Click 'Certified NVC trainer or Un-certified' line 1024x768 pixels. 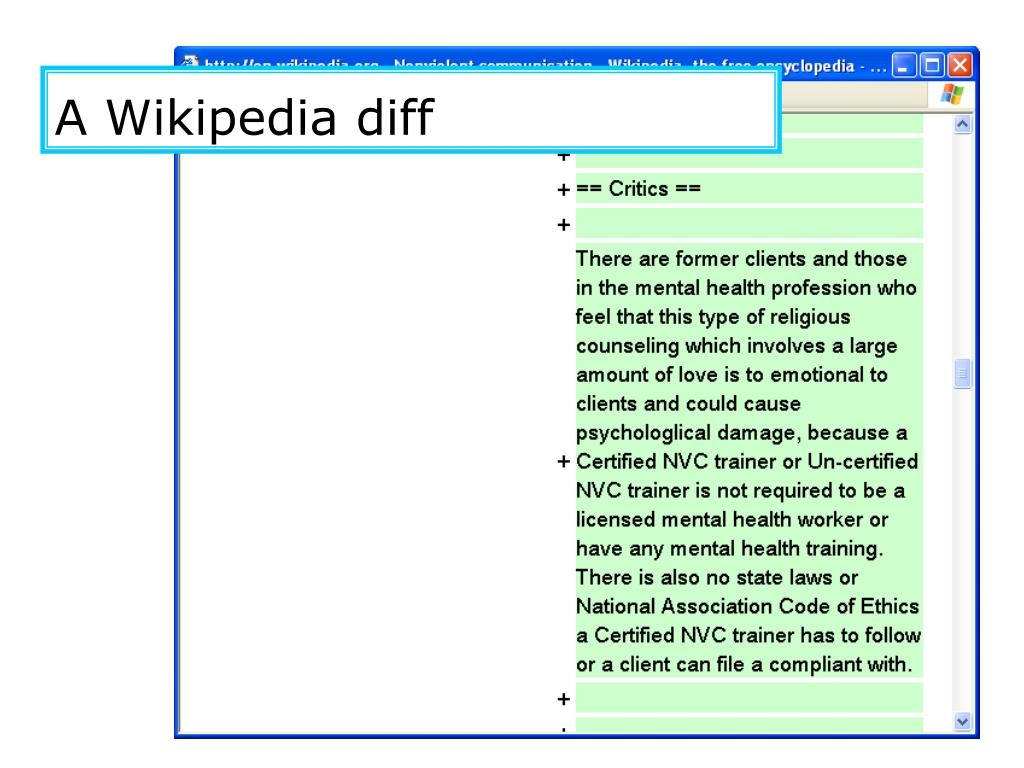click(747, 462)
